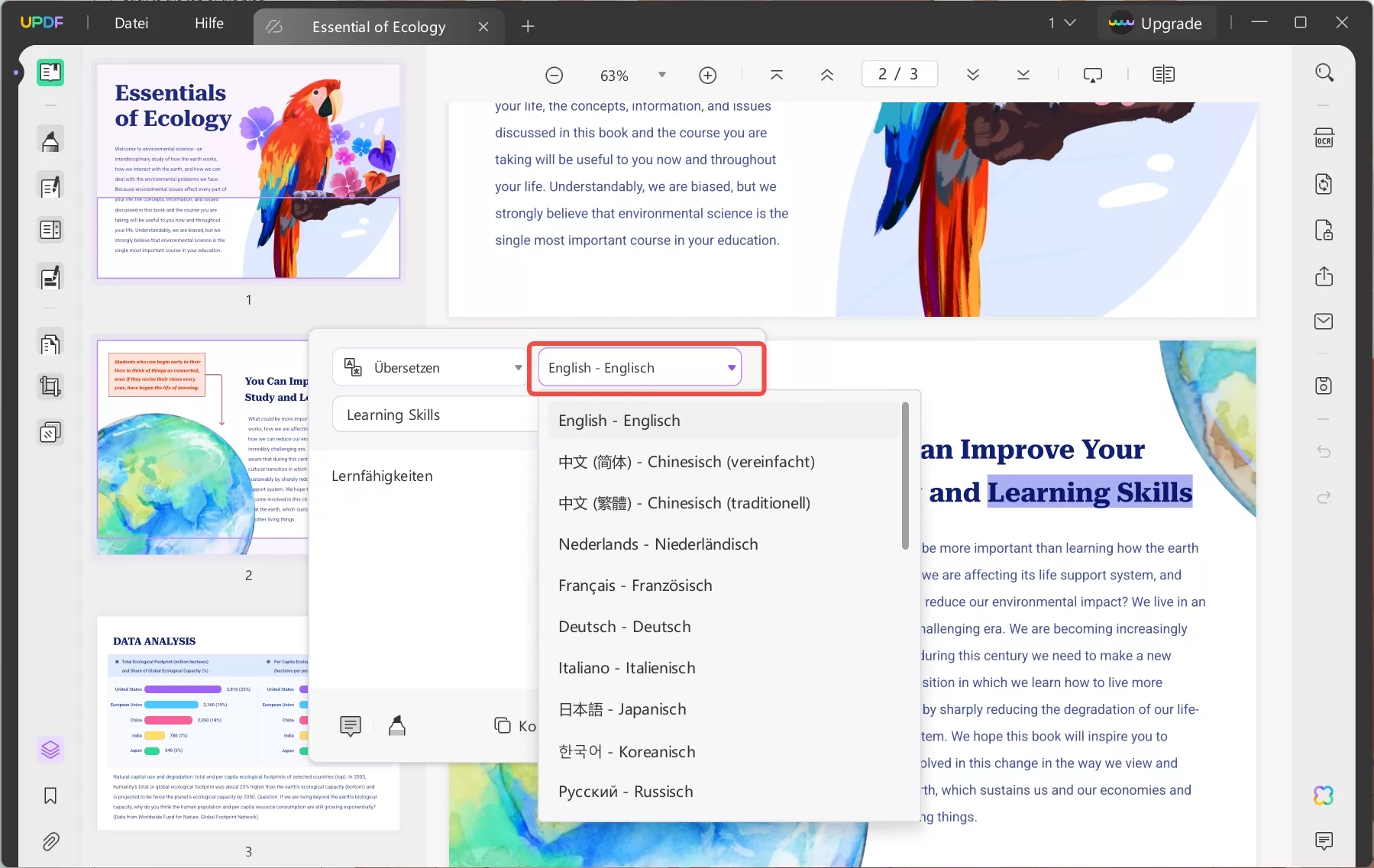Open the comments panel icon bottom right
Image resolution: width=1374 pixels, height=868 pixels.
[1324, 841]
